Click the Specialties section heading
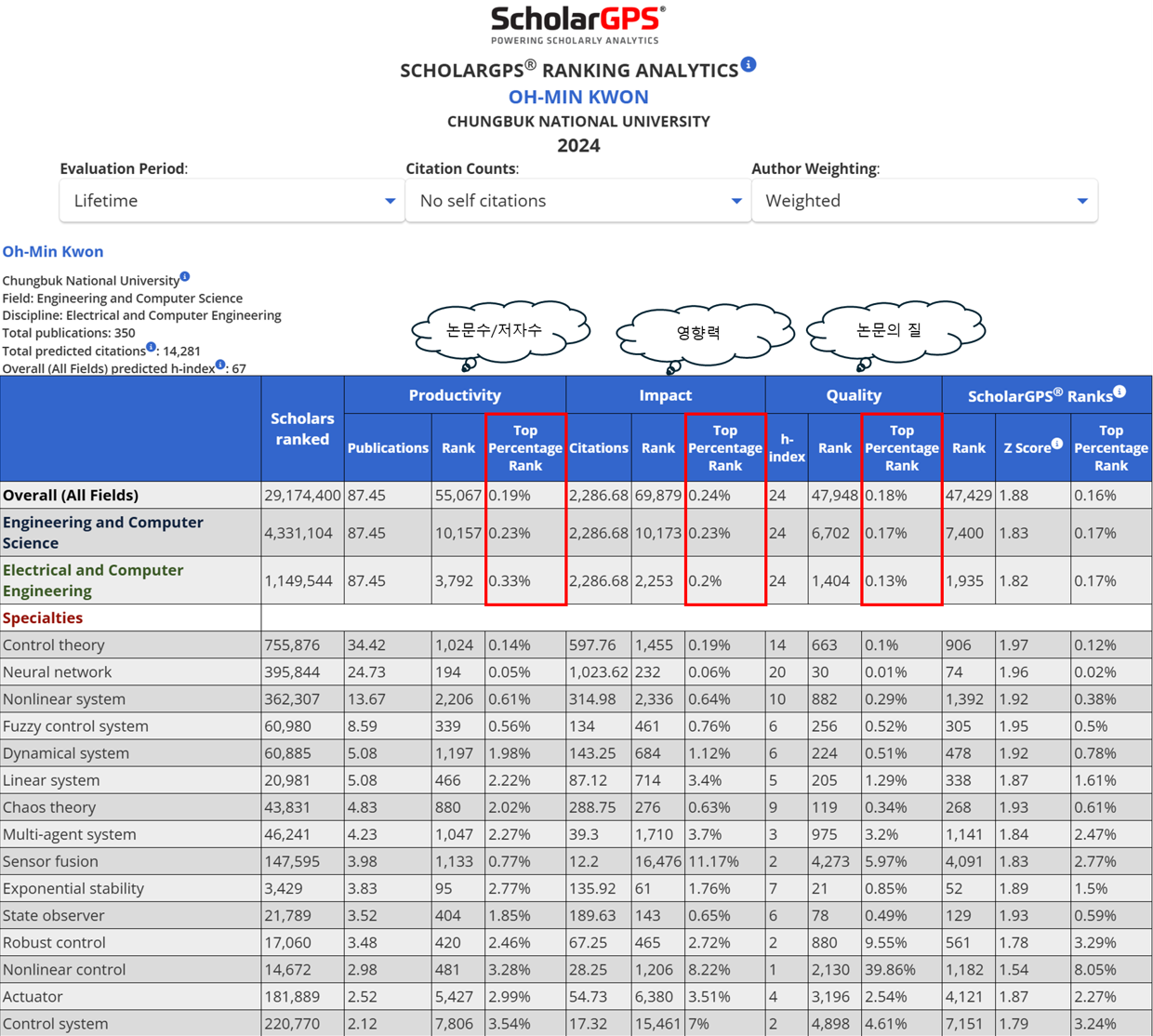This screenshot has height=1036, width=1153. tap(43, 618)
